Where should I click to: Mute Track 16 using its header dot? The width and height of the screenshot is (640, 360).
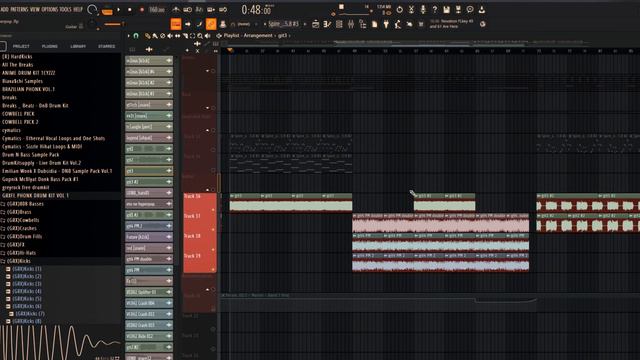point(213,210)
